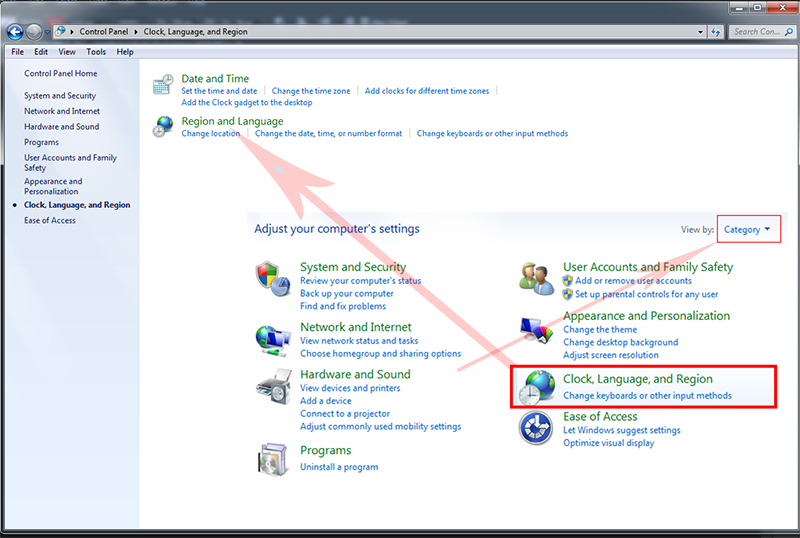The height and width of the screenshot is (538, 800).
Task: Click the Forward navigation arrow button
Action: tap(34, 32)
